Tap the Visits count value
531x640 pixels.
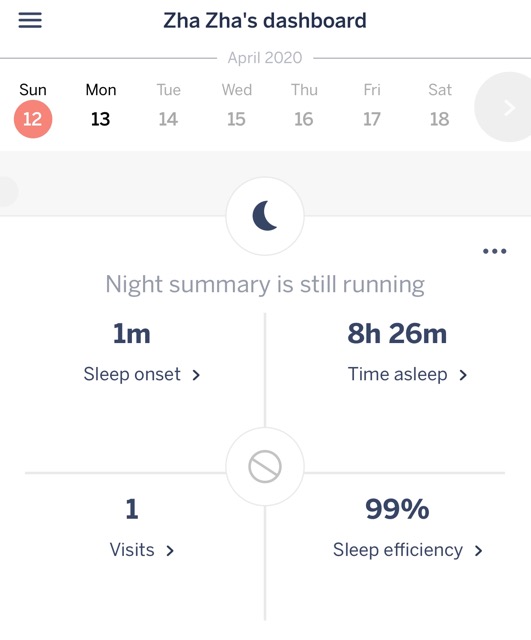coord(132,509)
